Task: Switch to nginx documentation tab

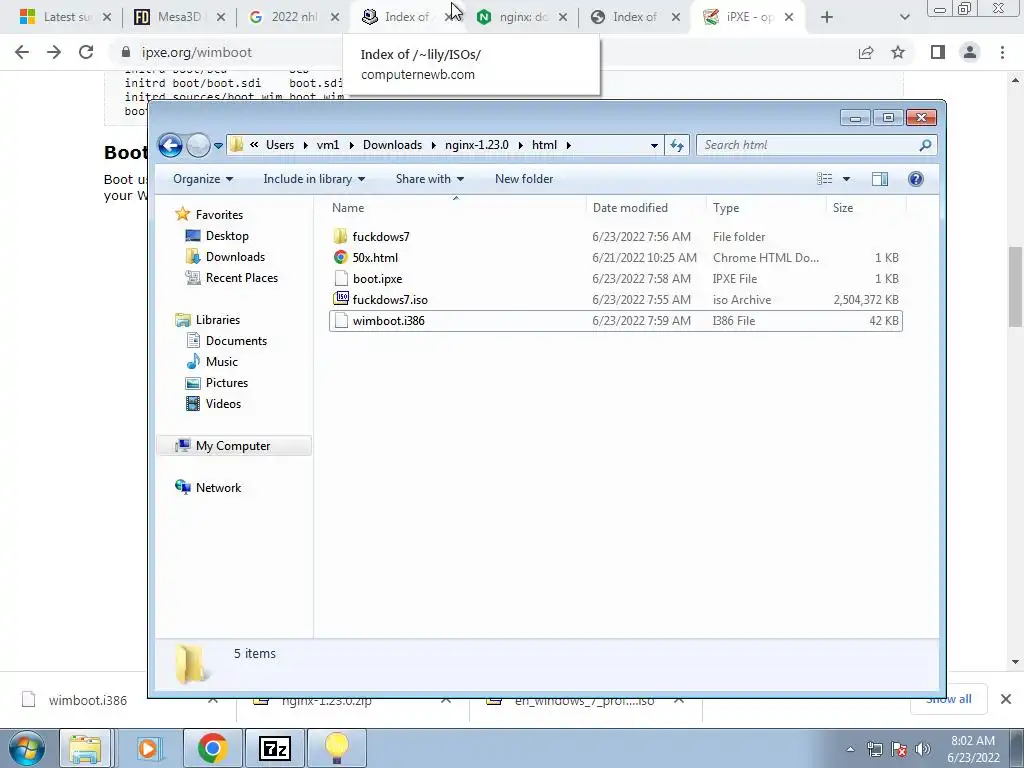Action: pyautogui.click(x=522, y=17)
